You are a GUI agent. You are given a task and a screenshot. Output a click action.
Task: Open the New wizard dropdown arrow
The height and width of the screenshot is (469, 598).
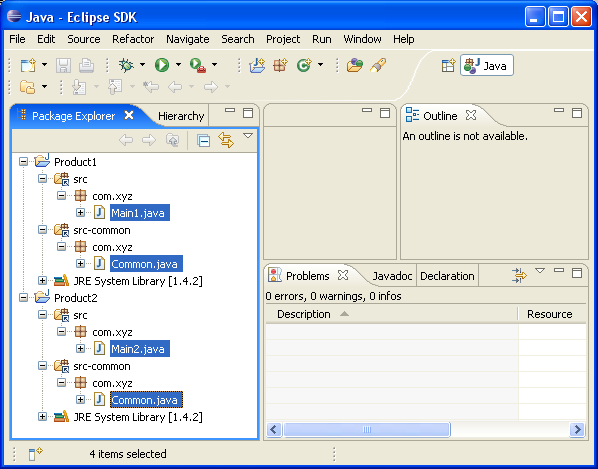point(45,65)
